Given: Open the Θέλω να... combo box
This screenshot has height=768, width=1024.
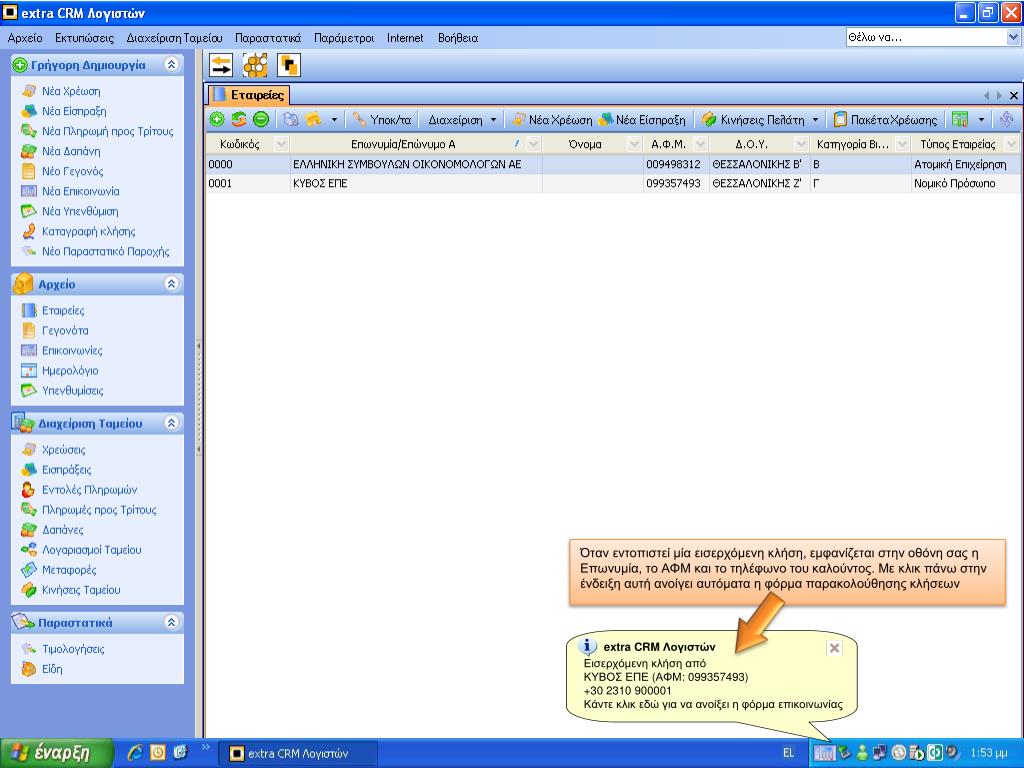Looking at the screenshot, I should point(1013,37).
